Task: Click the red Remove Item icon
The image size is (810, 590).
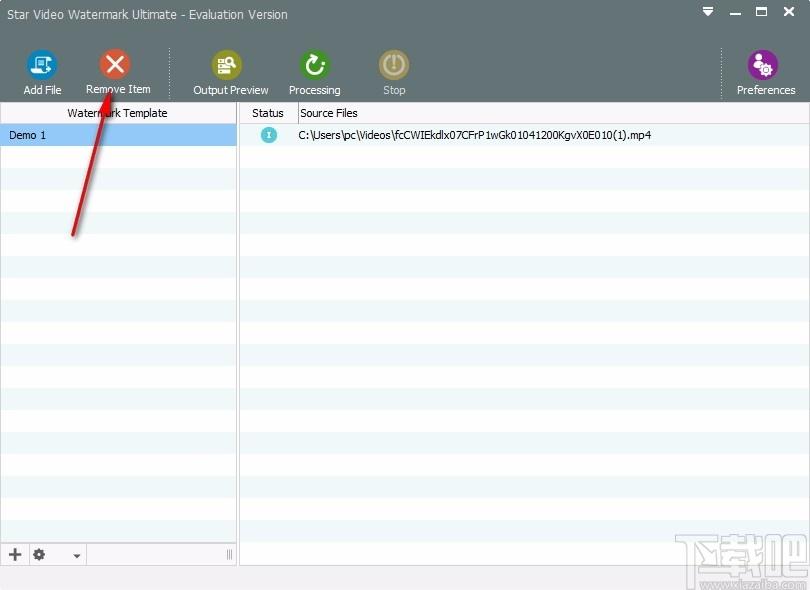Action: (x=115, y=64)
